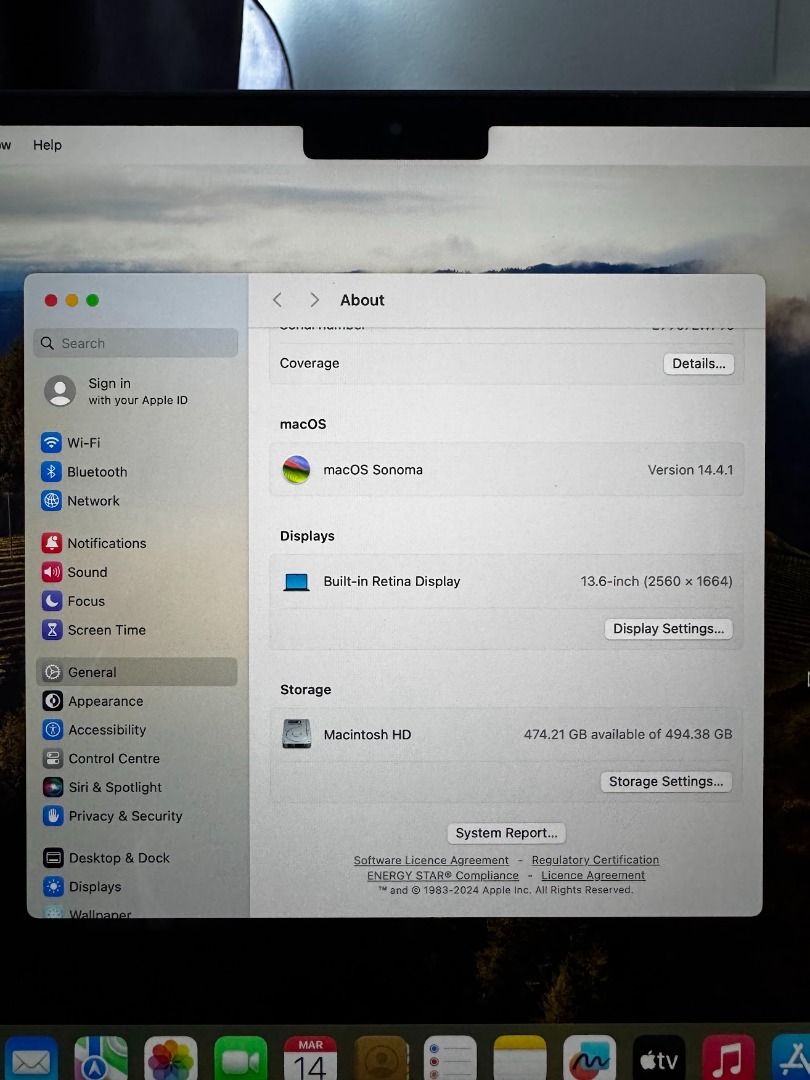Click the 13.6-inch (2560 × 1664) text
The width and height of the screenshot is (810, 1080).
[656, 581]
